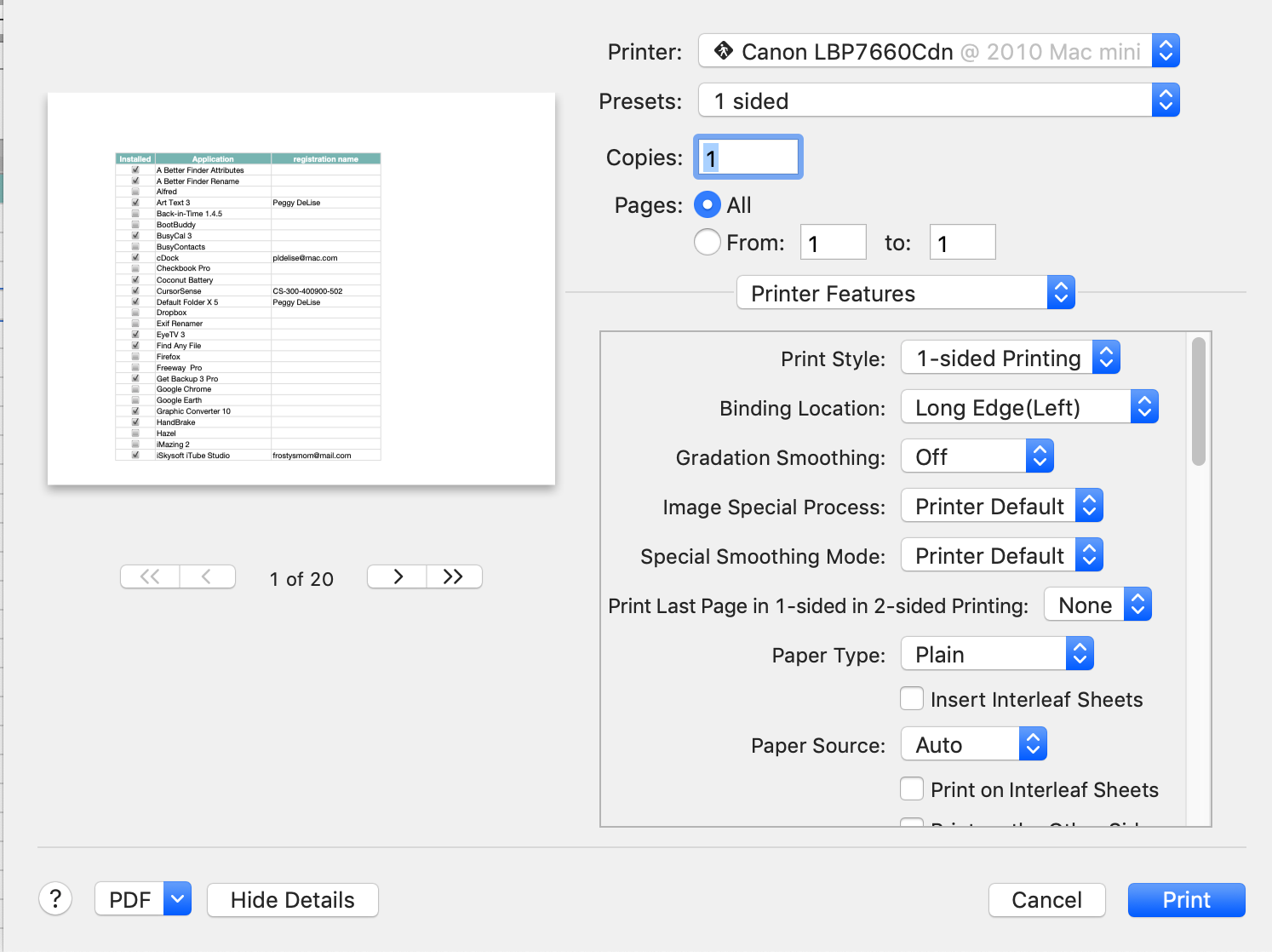The width and height of the screenshot is (1272, 952).
Task: Cancel the print dialog
Action: point(1046,900)
